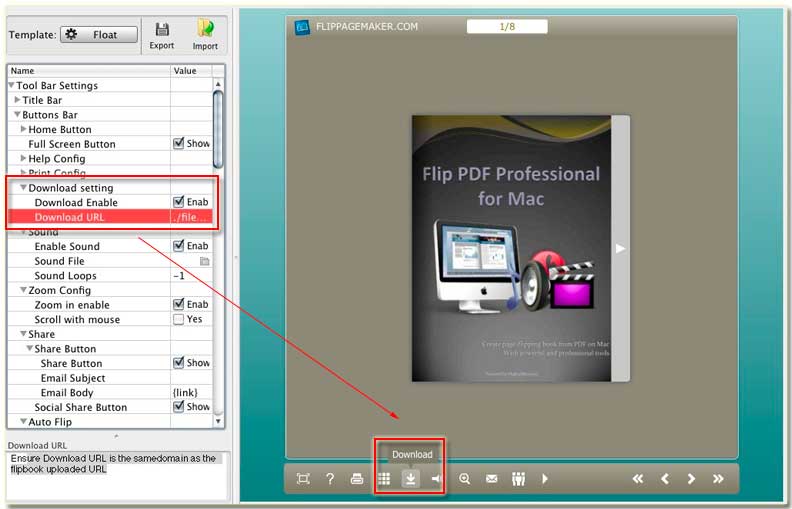792x509 pixels.
Task: Click scrollbar up arrow in settings panel
Action: pyautogui.click(x=218, y=84)
